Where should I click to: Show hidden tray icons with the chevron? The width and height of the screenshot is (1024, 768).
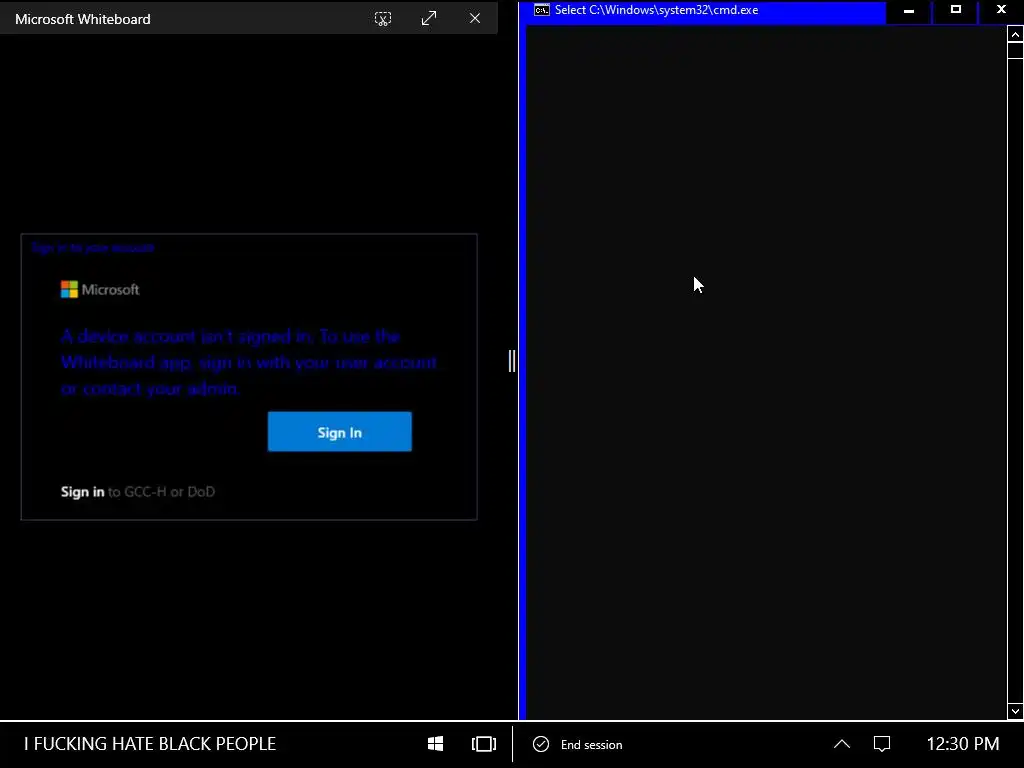point(842,744)
